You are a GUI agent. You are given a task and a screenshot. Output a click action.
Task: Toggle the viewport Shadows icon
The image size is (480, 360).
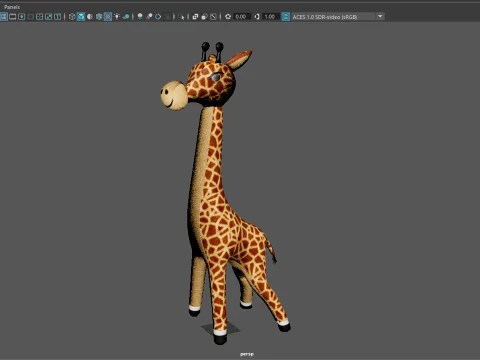[x=126, y=16]
